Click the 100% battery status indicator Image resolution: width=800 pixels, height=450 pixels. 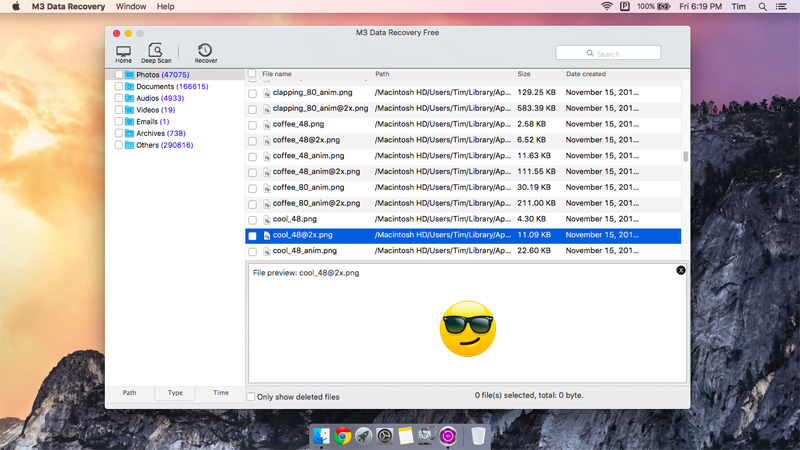pos(653,7)
